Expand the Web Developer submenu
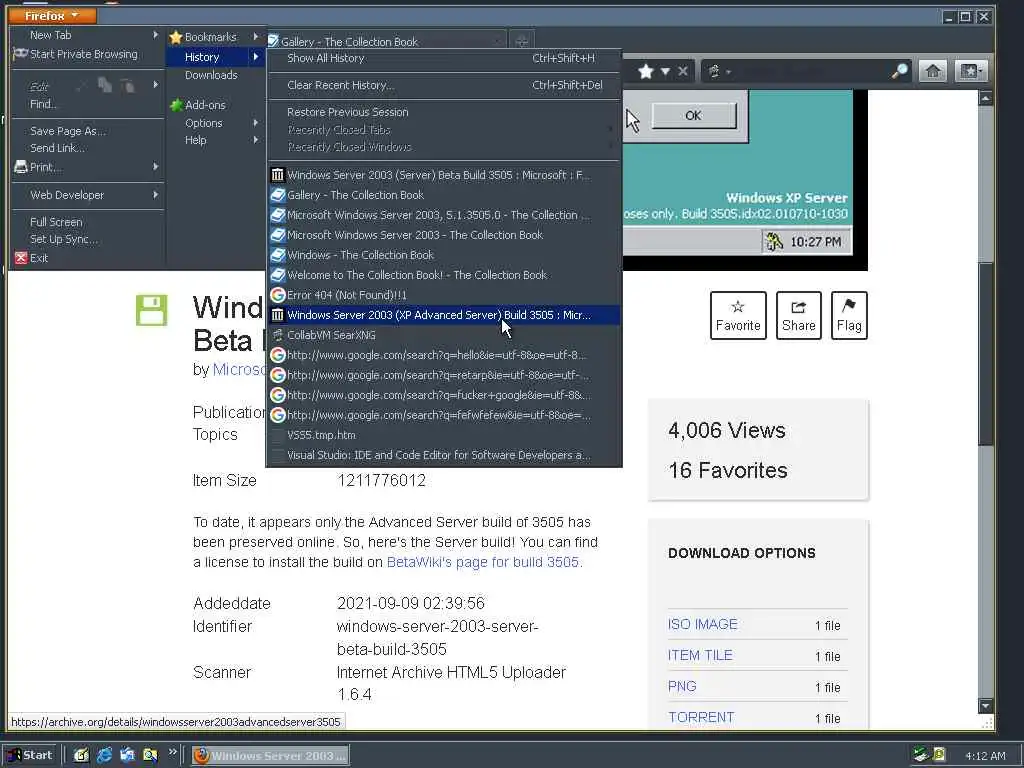The width and height of the screenshot is (1024, 768). click(86, 195)
